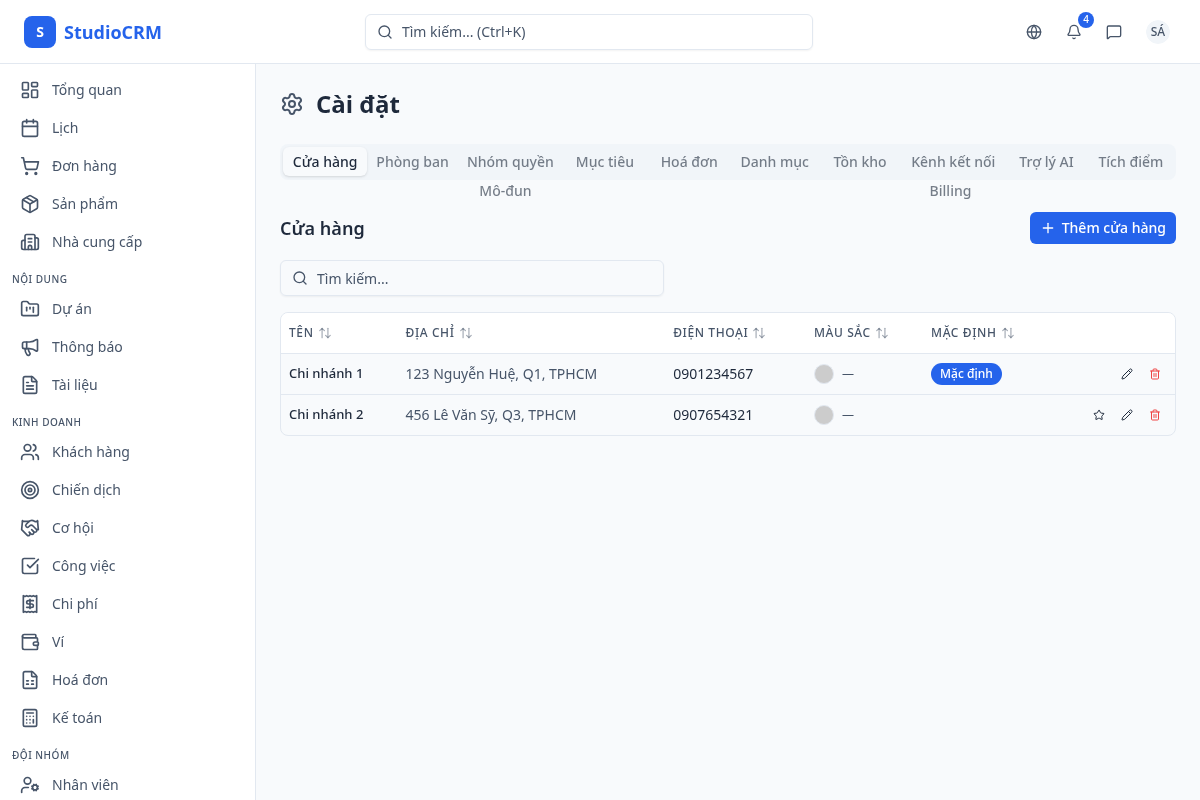Edit Chi nhánh 1 with pencil icon
This screenshot has width=1200, height=800.
click(x=1127, y=374)
